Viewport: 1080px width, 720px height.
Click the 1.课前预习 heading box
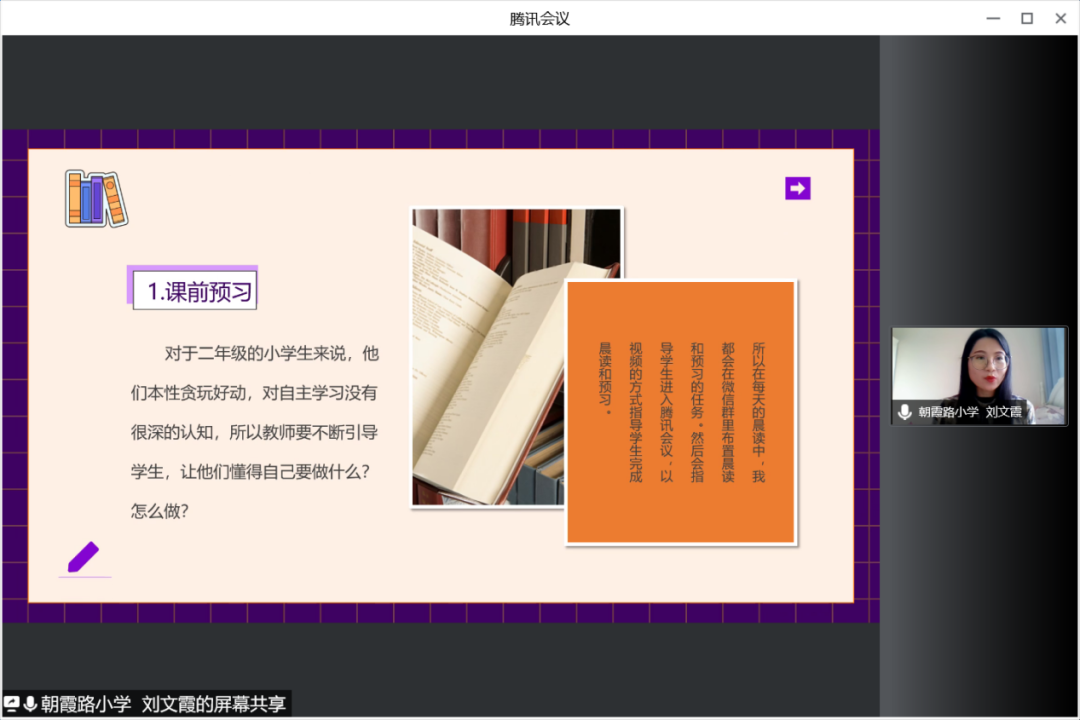click(192, 289)
